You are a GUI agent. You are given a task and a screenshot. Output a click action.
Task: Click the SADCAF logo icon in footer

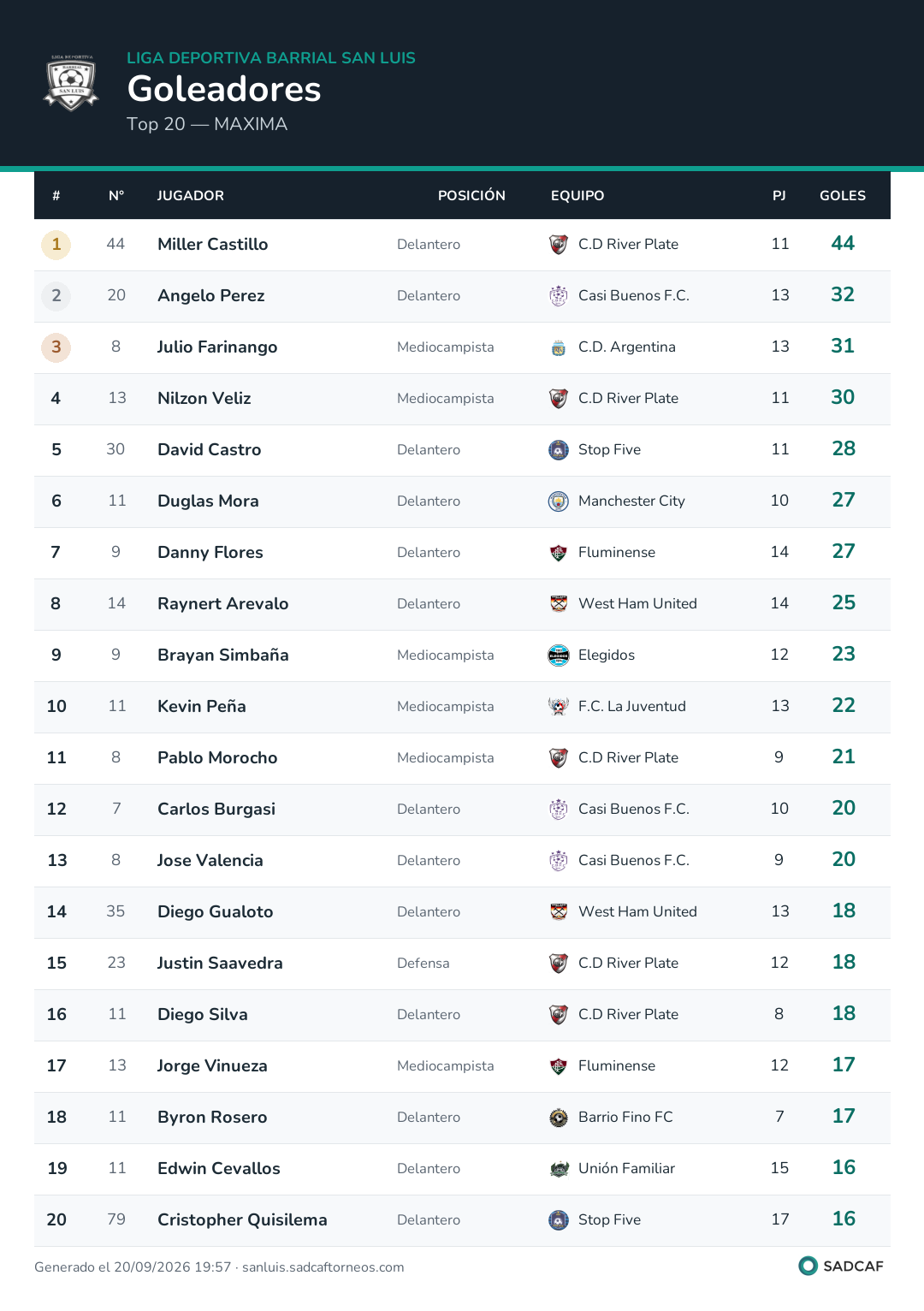click(808, 1266)
